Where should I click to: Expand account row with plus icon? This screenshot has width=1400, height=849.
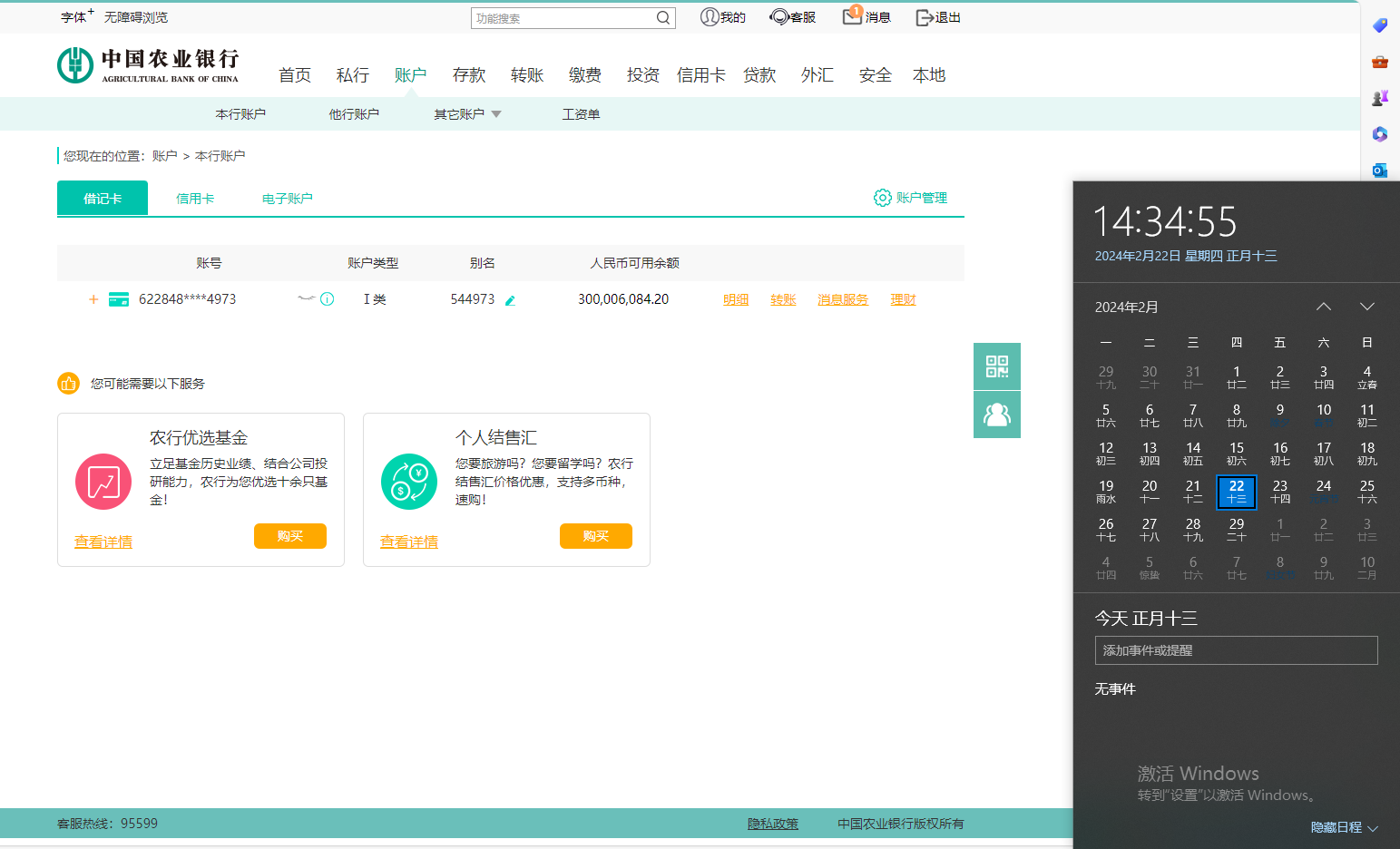(93, 299)
